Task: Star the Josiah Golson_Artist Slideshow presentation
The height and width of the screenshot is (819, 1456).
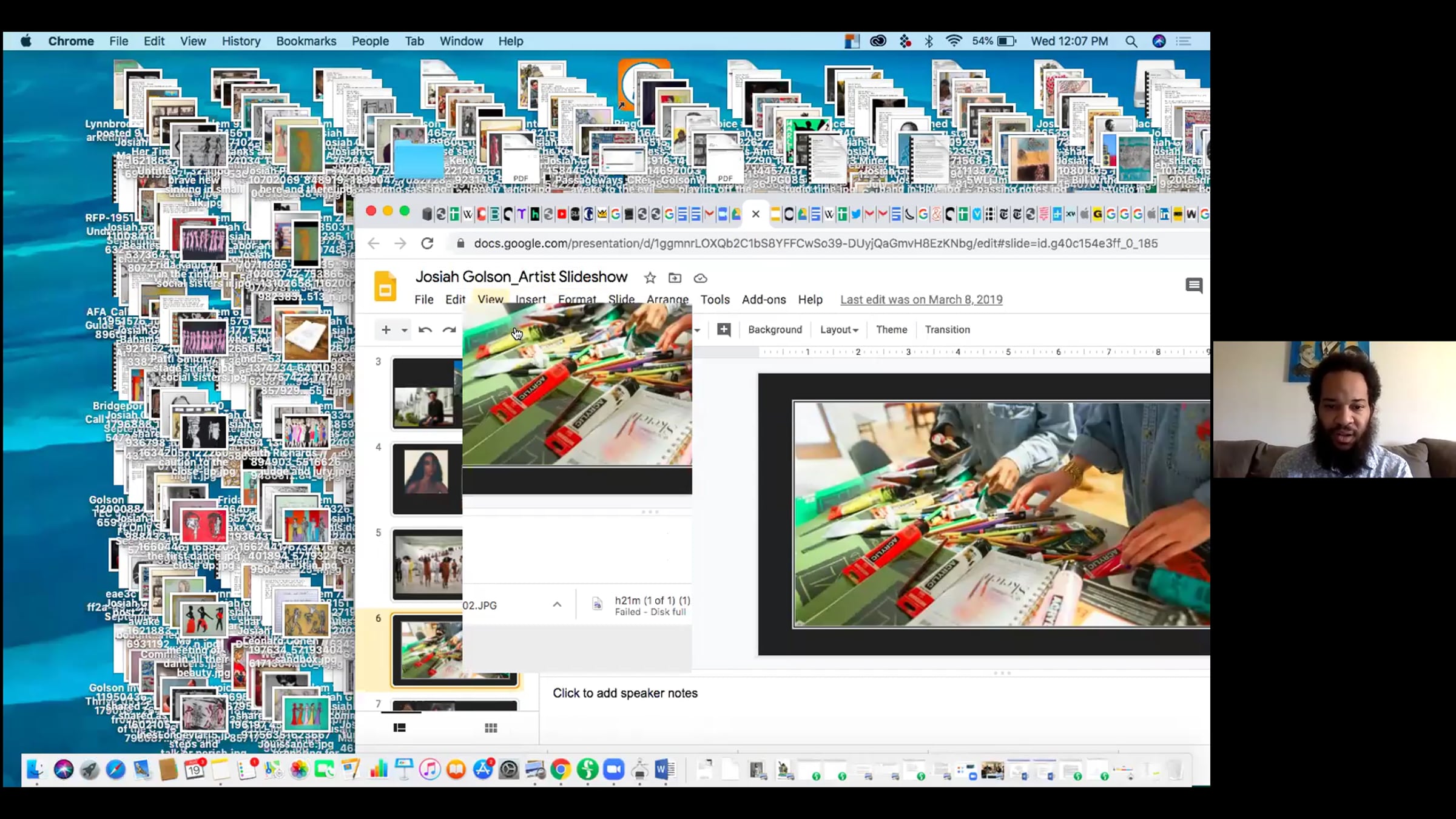Action: point(650,278)
